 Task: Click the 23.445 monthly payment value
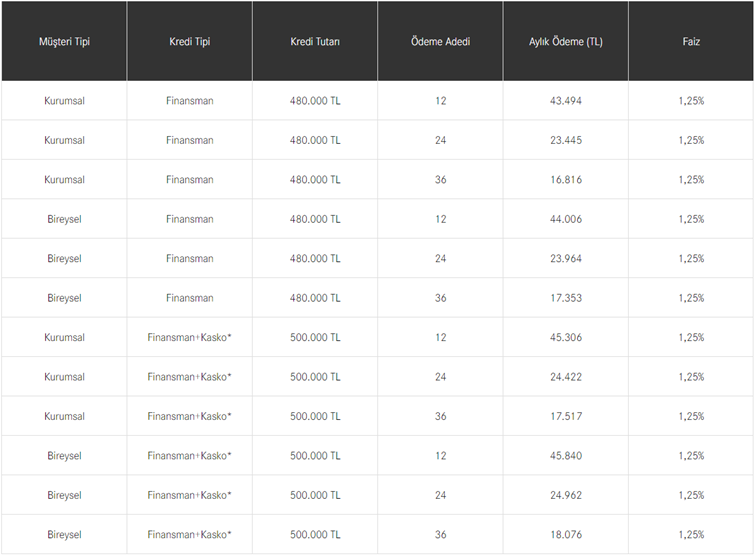(x=566, y=141)
